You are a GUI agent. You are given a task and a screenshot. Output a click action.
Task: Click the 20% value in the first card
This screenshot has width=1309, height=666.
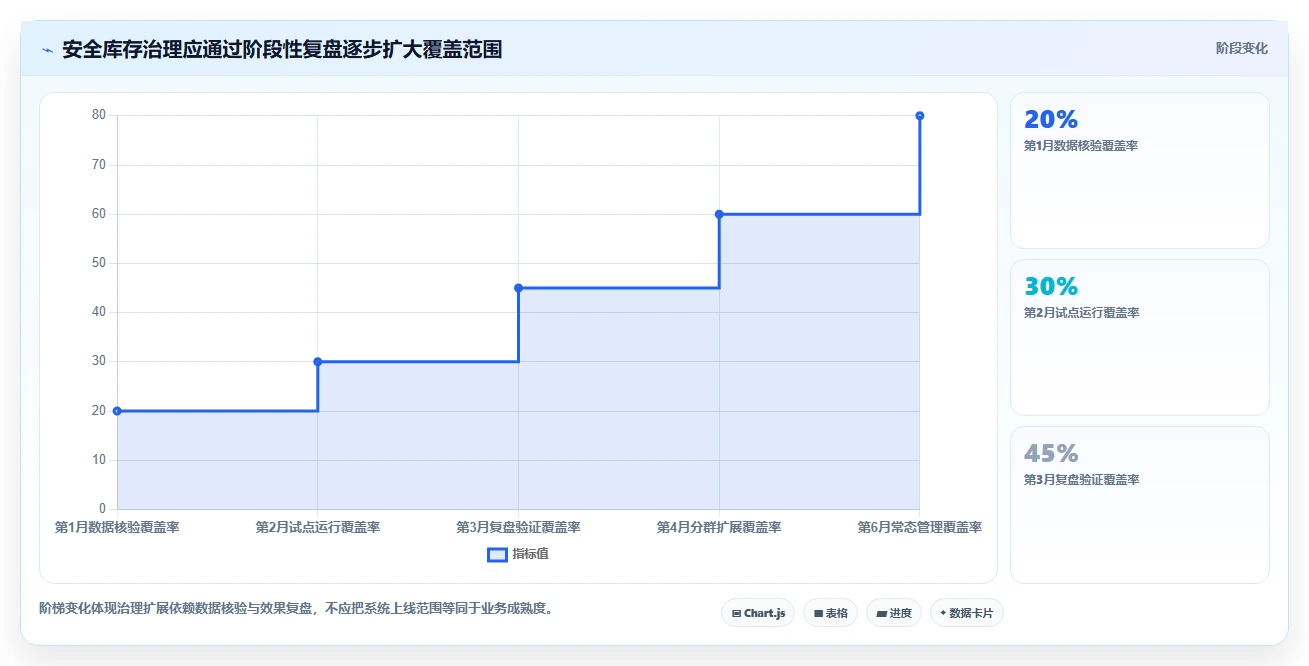[1051, 120]
